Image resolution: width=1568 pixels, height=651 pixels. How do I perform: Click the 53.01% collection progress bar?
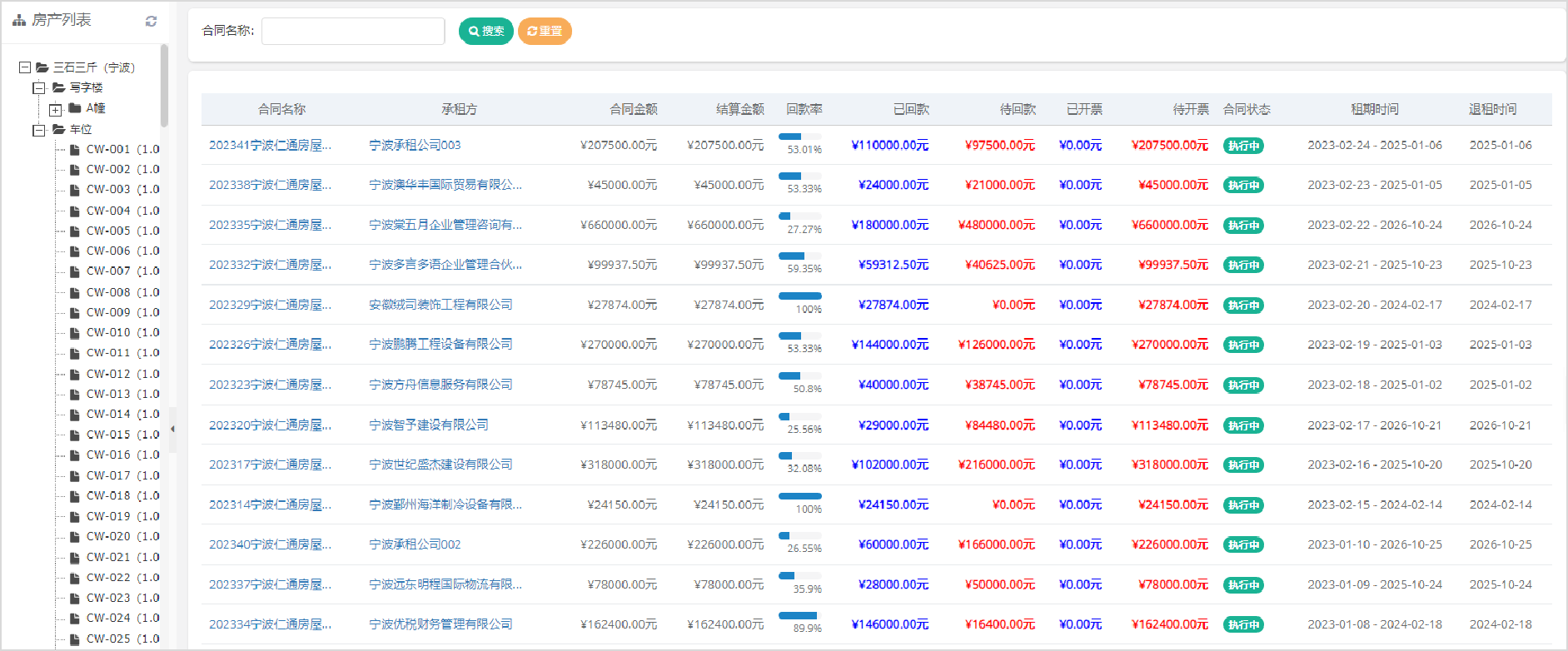(x=799, y=137)
